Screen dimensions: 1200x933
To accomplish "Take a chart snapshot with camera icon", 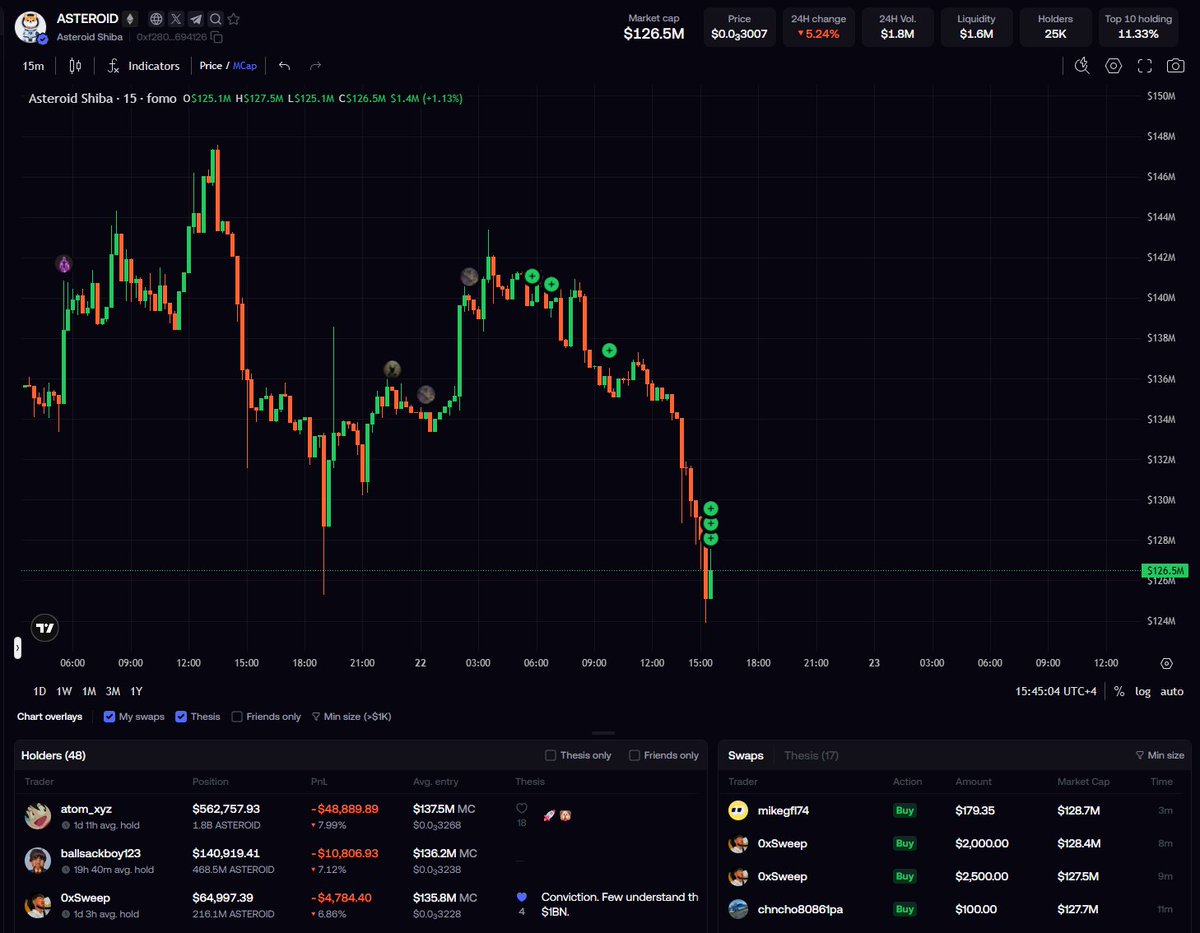I will pyautogui.click(x=1176, y=66).
